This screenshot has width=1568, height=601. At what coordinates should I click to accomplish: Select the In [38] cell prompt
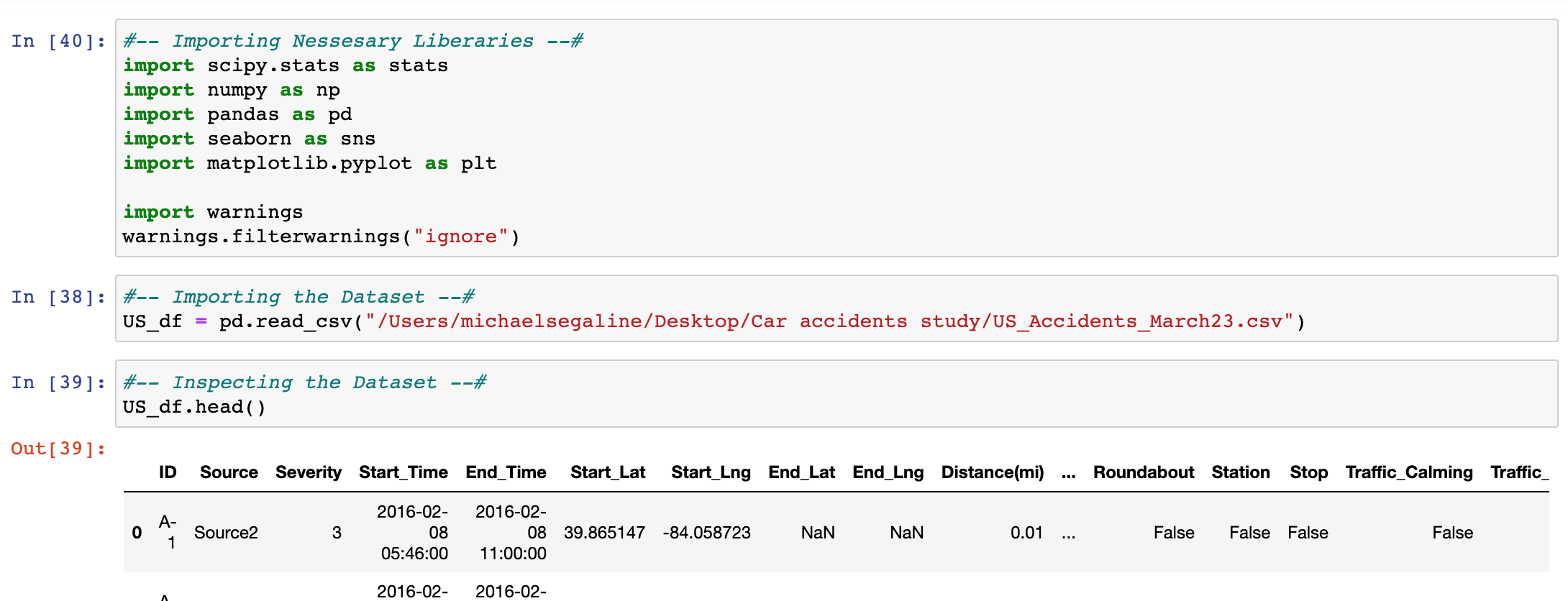coord(58,297)
